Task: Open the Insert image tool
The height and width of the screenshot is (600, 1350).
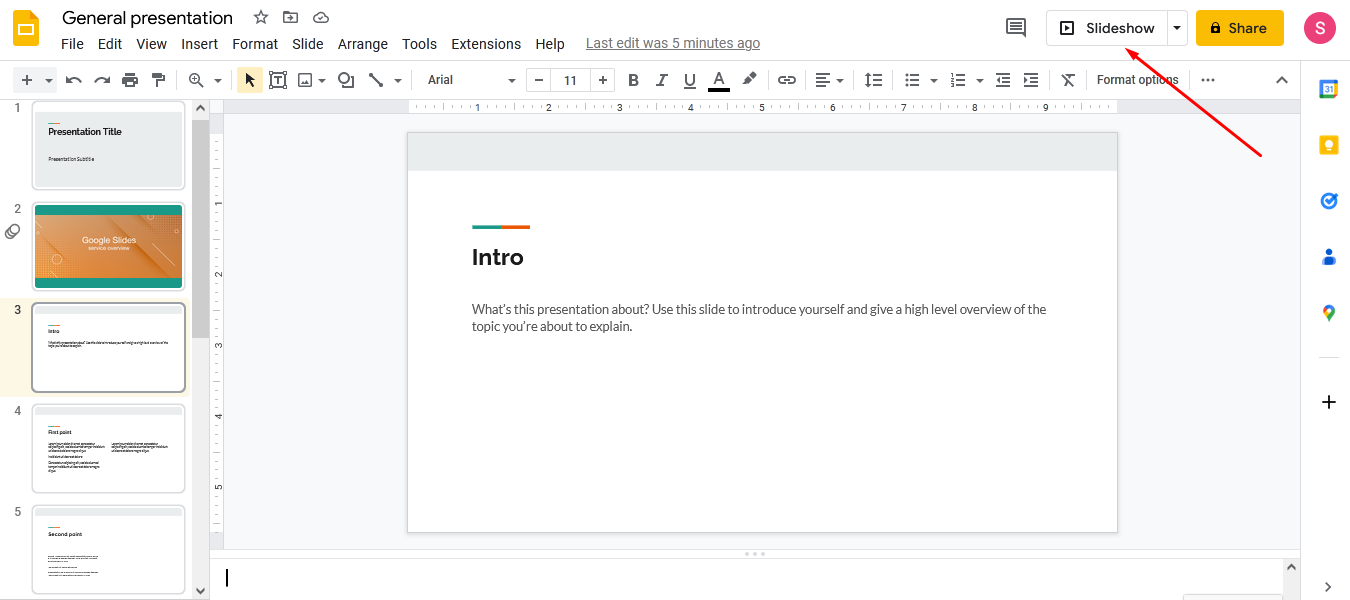Action: pos(306,79)
